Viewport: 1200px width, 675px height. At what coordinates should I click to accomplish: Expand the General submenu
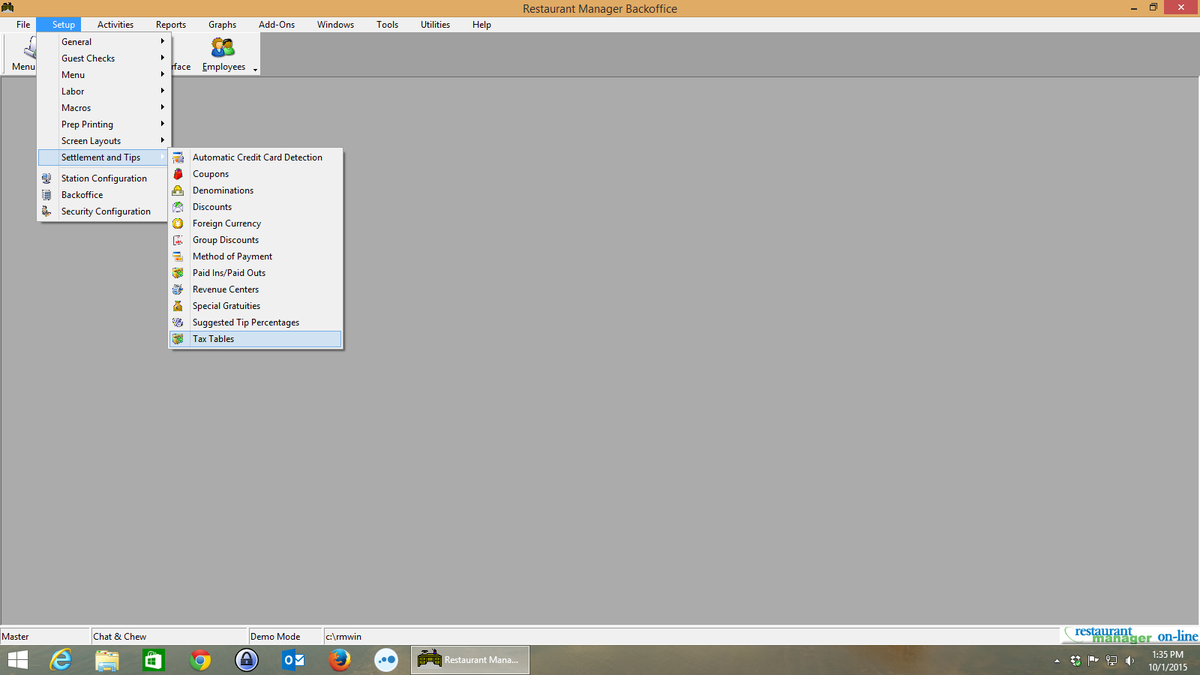[104, 42]
